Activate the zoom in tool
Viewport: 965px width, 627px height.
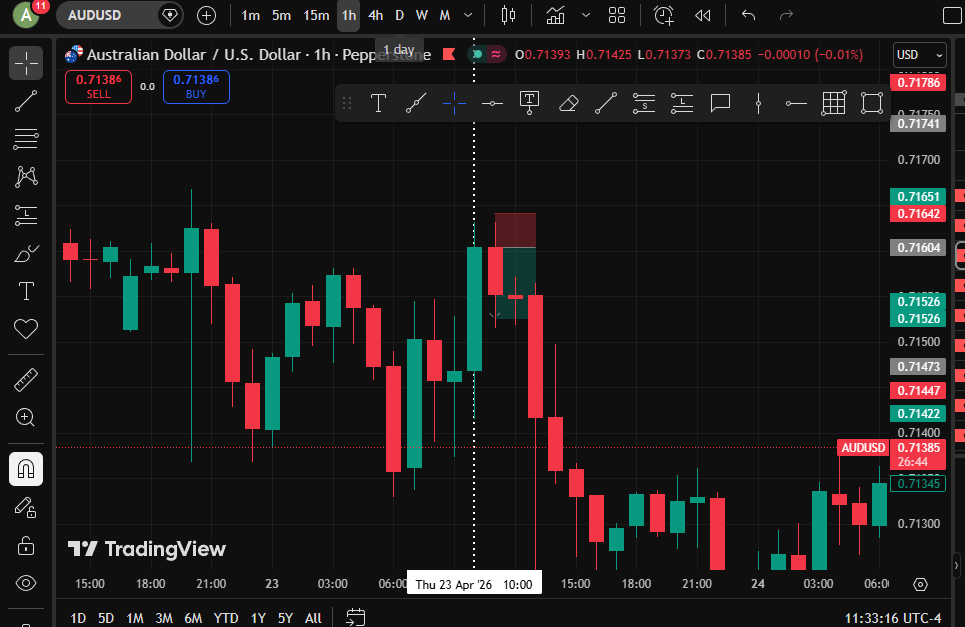click(x=26, y=417)
